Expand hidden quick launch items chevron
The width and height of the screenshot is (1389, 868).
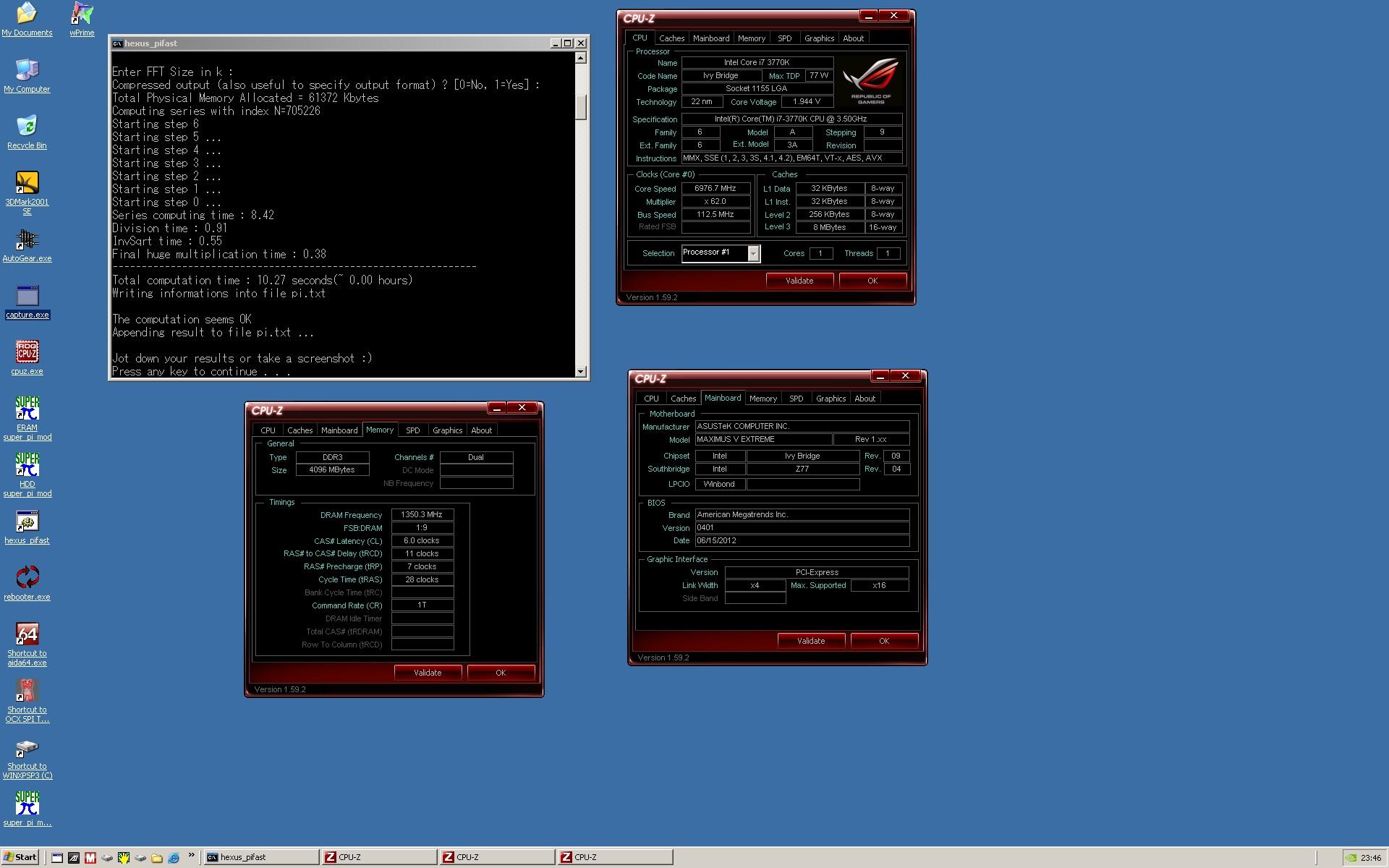point(192,855)
